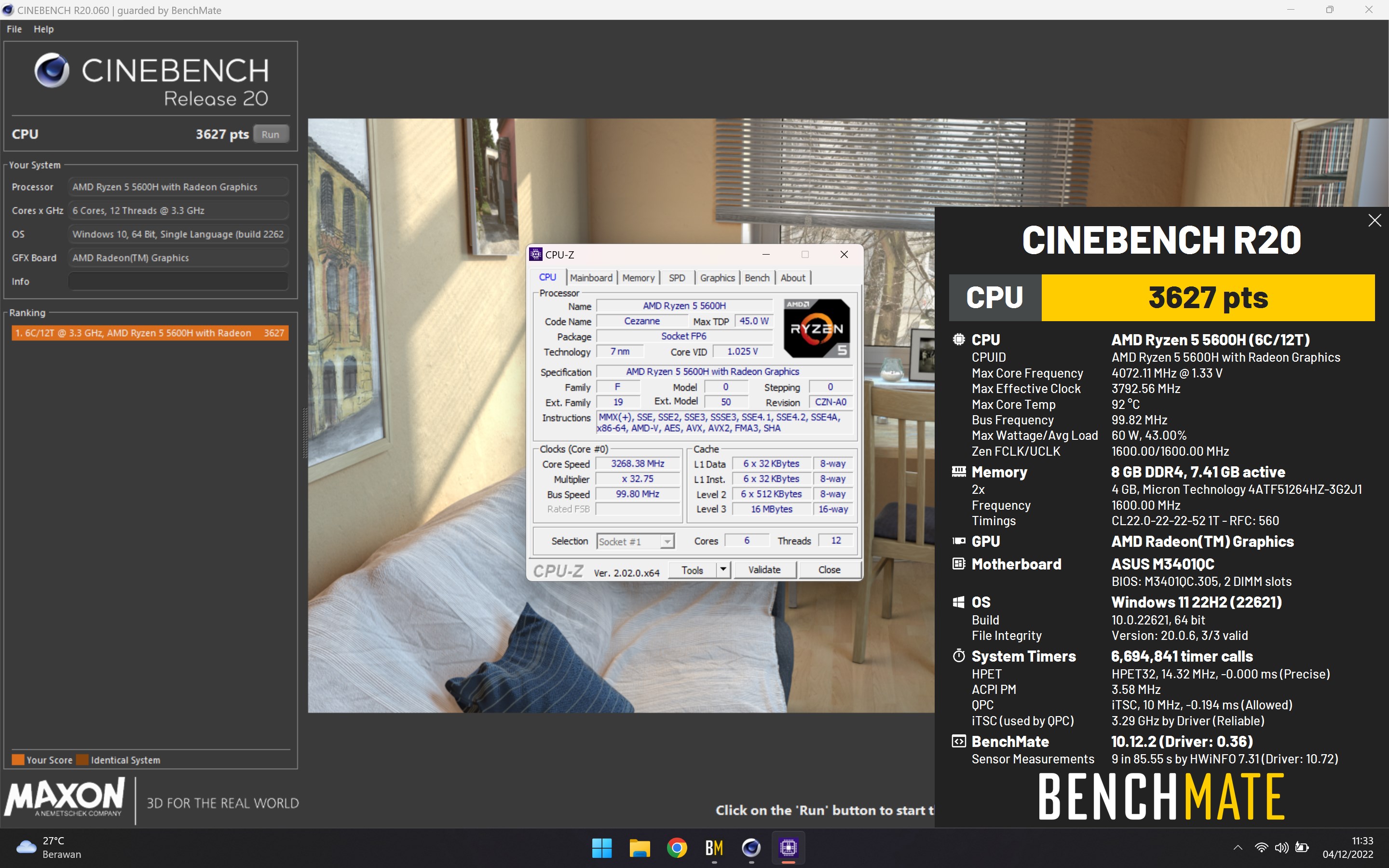Open File Explorer from the taskbar
The height and width of the screenshot is (868, 1389).
[x=640, y=848]
